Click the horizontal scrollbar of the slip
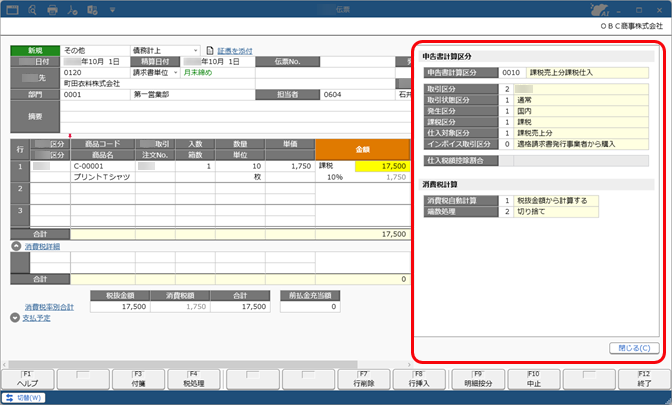The image size is (672, 405). coord(183,364)
